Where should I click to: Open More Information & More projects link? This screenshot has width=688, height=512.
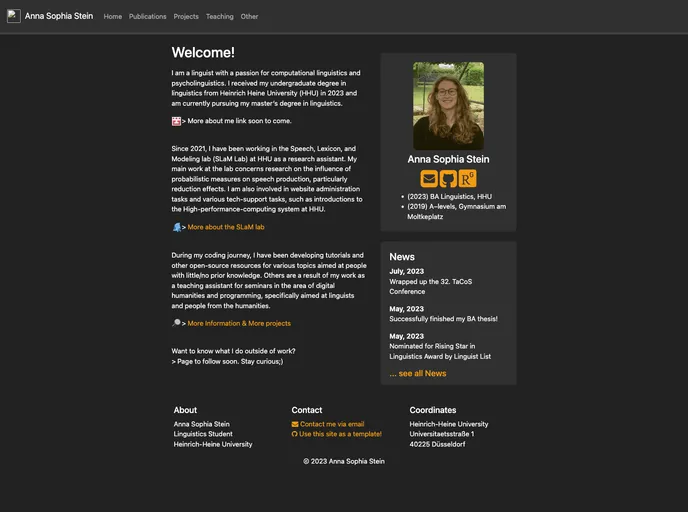click(x=239, y=324)
